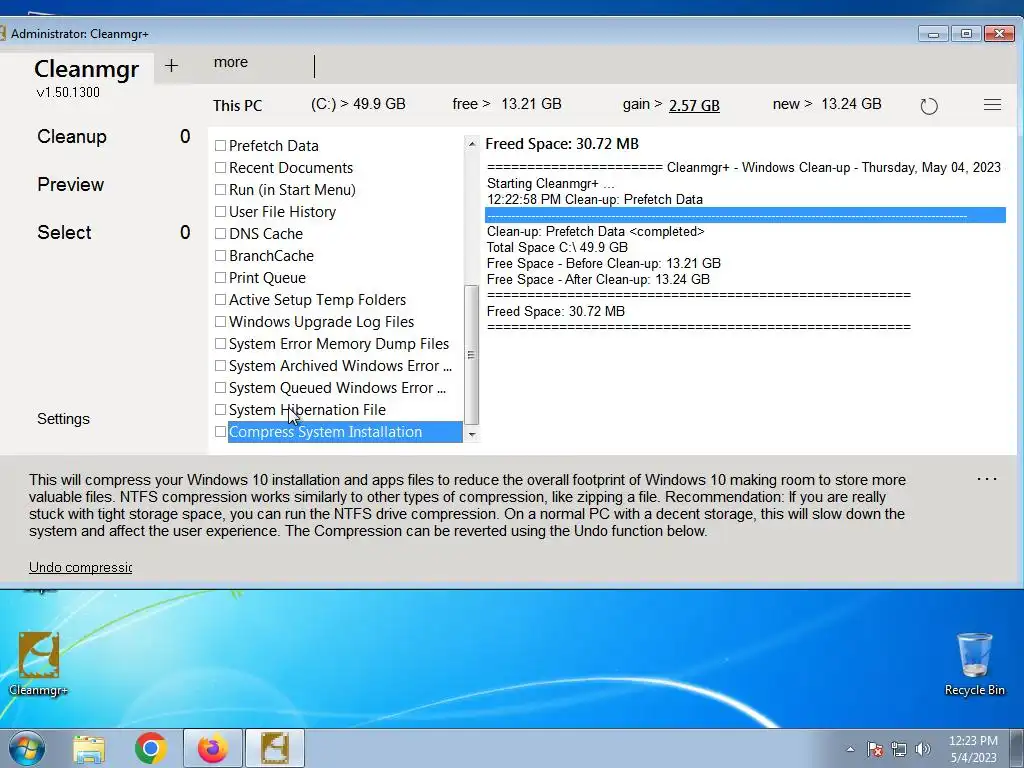Click the list scrollbar thumb
The image size is (1024, 768).
coord(472,355)
